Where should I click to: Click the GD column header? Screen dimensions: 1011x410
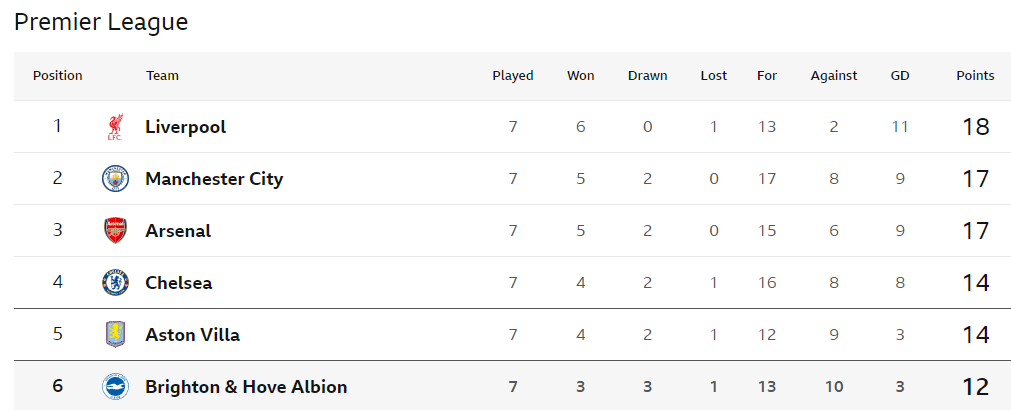click(899, 75)
